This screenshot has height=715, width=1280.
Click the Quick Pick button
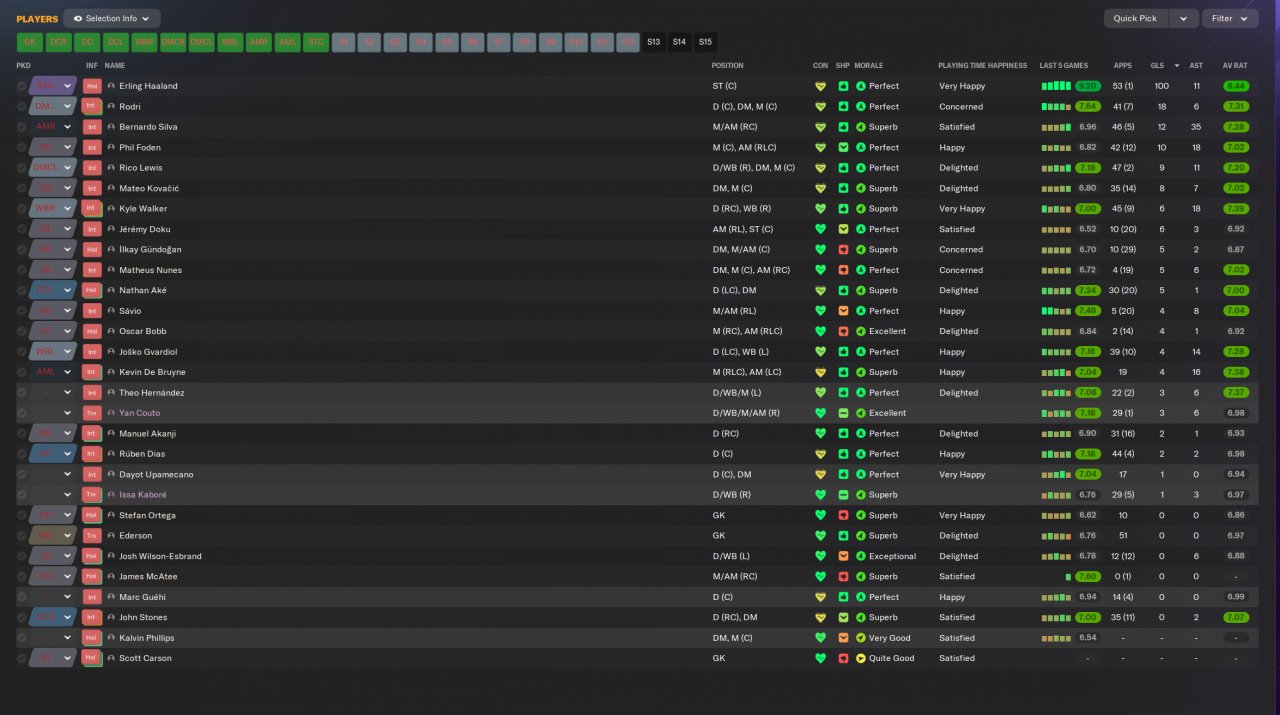(x=1136, y=18)
